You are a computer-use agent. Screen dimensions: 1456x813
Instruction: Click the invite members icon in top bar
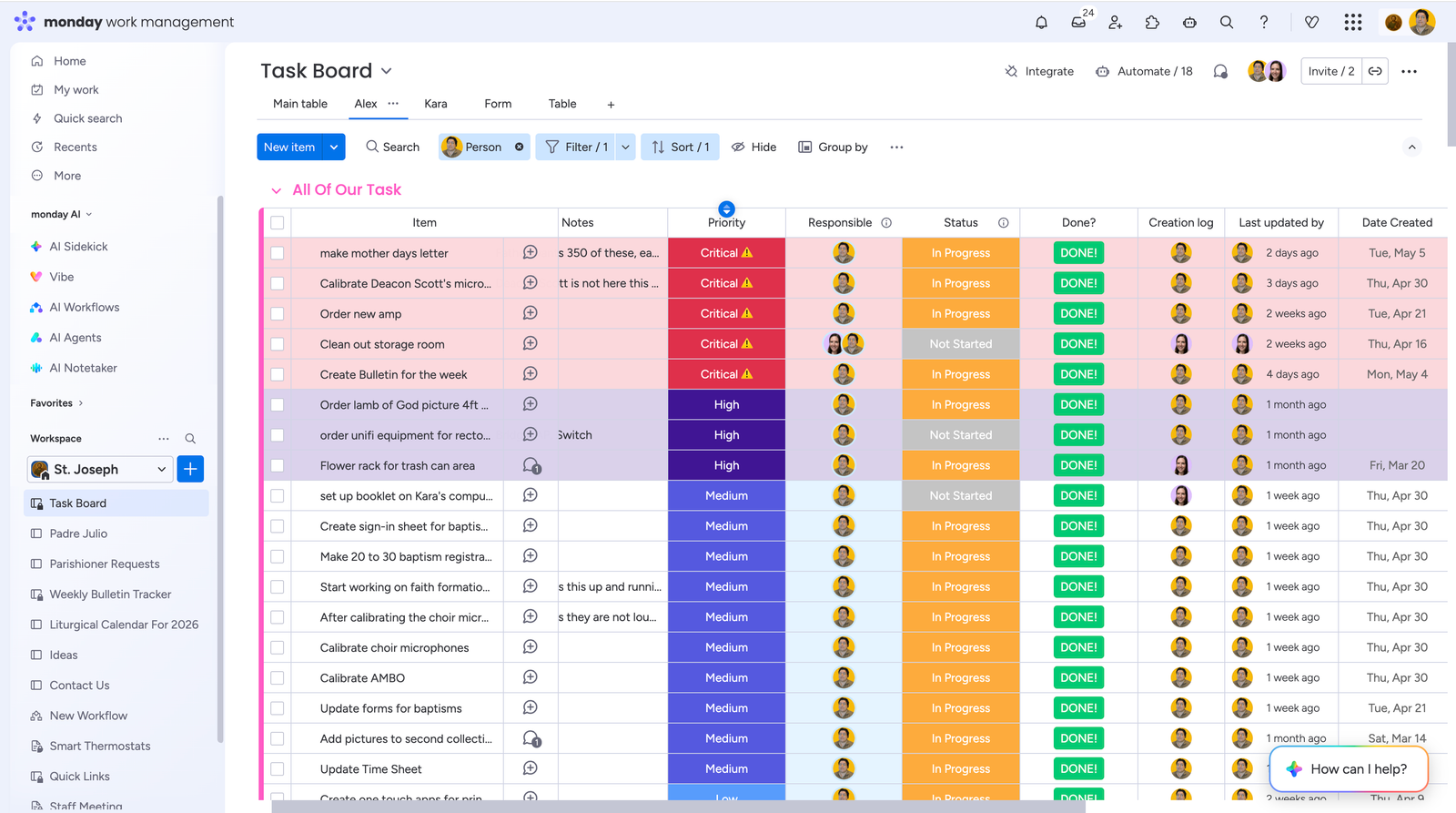(x=1116, y=23)
